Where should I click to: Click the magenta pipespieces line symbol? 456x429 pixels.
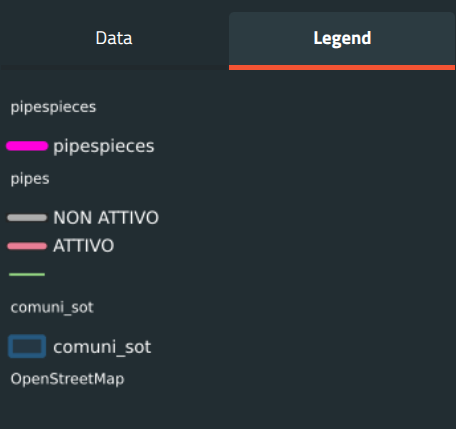[x=27, y=146]
